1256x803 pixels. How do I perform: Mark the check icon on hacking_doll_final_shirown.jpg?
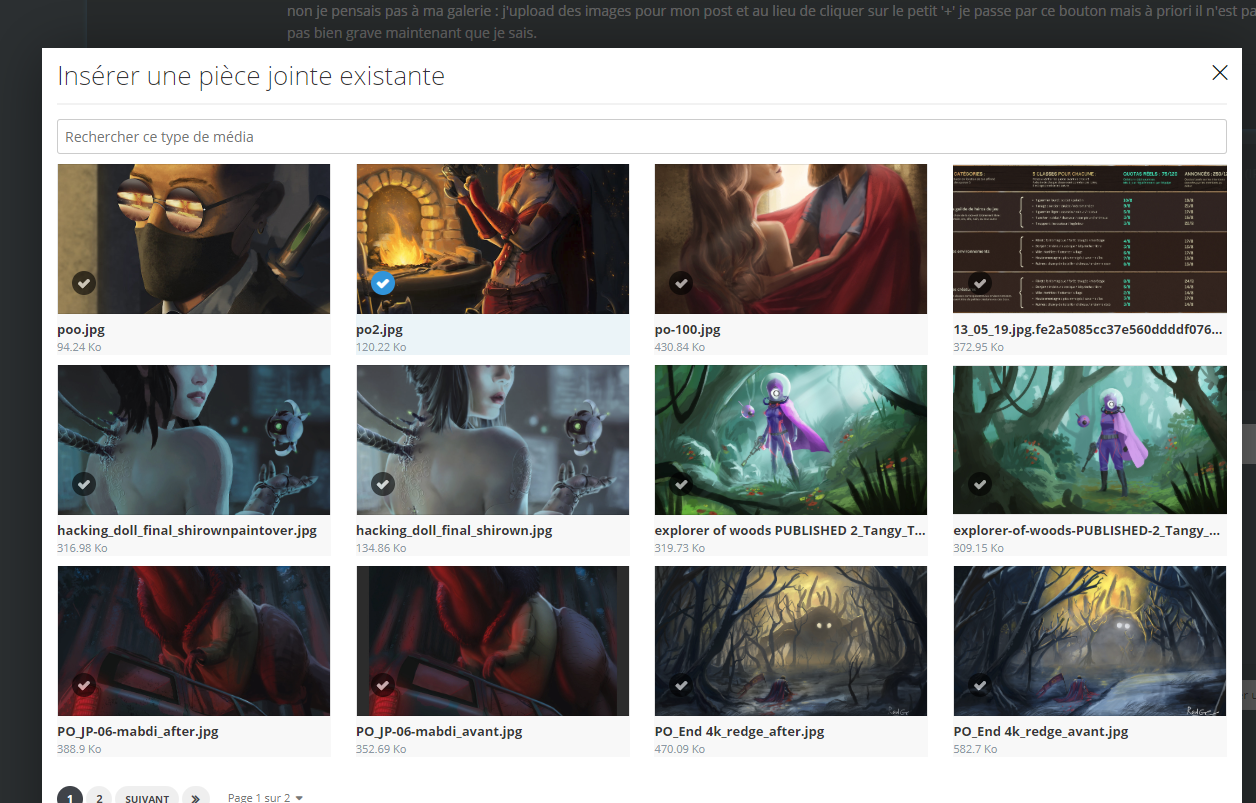(382, 484)
